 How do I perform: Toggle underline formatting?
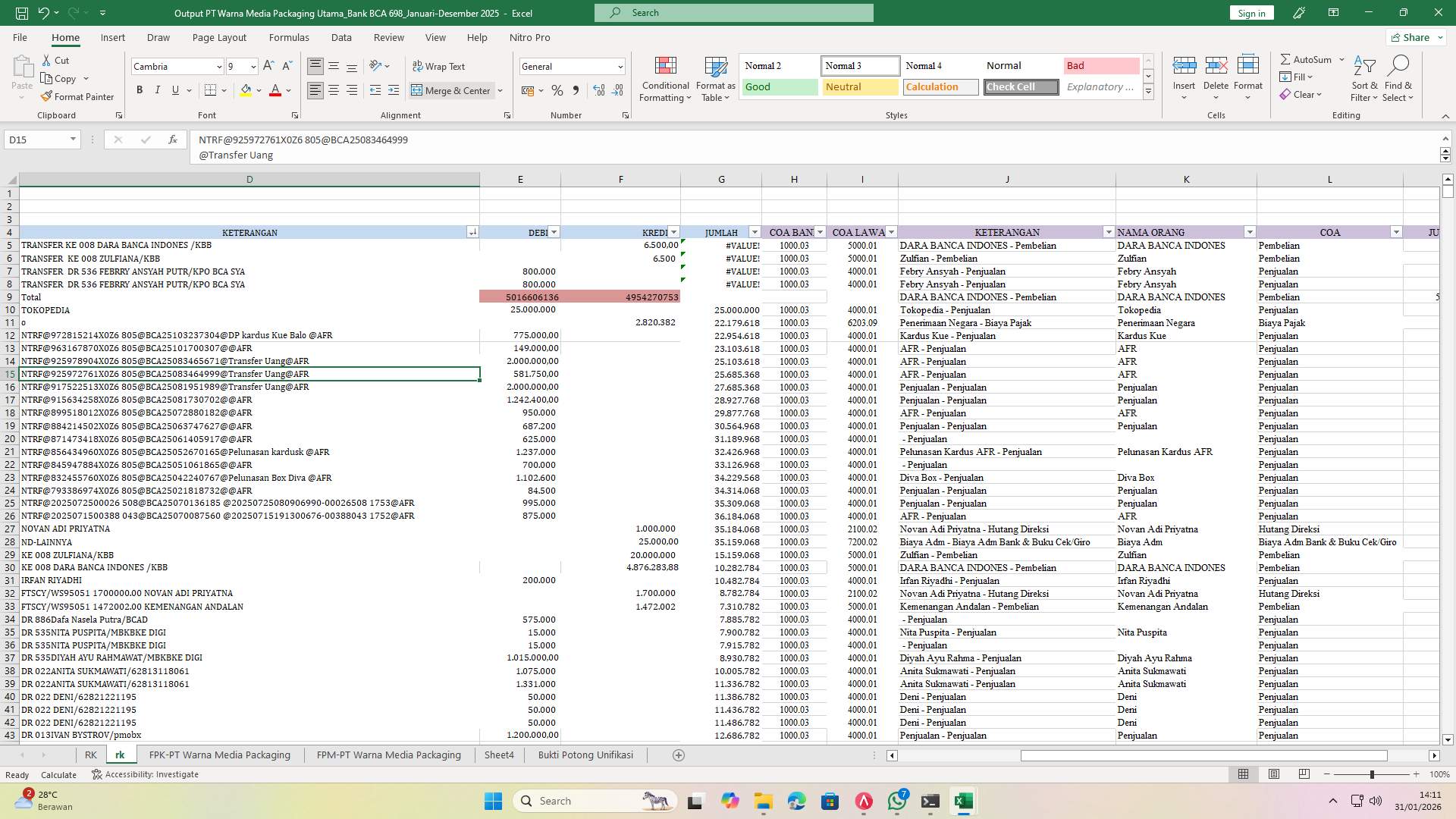tap(174, 89)
